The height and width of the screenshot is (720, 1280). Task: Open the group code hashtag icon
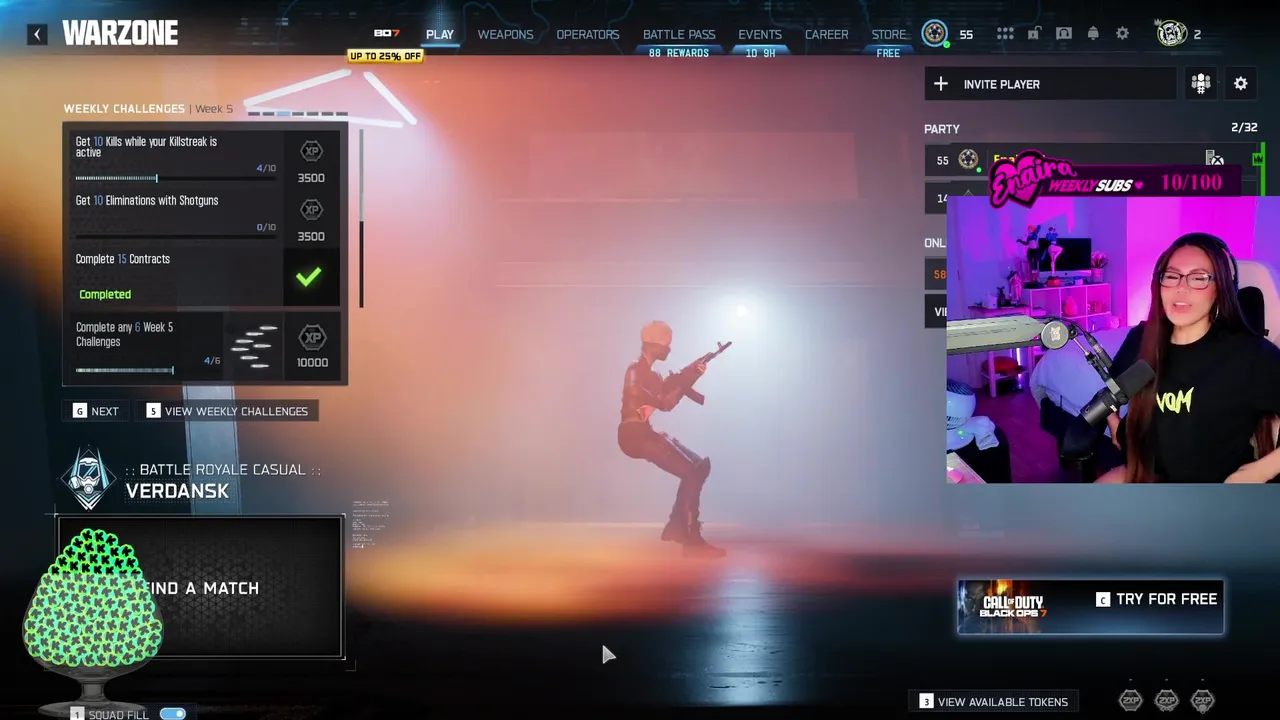(1201, 84)
